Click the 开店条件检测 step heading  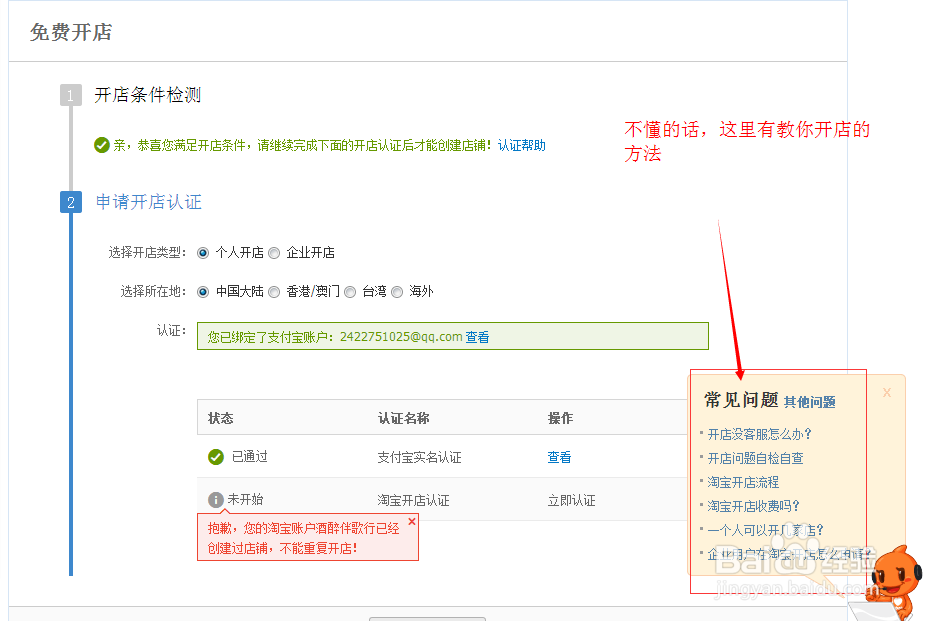147,95
